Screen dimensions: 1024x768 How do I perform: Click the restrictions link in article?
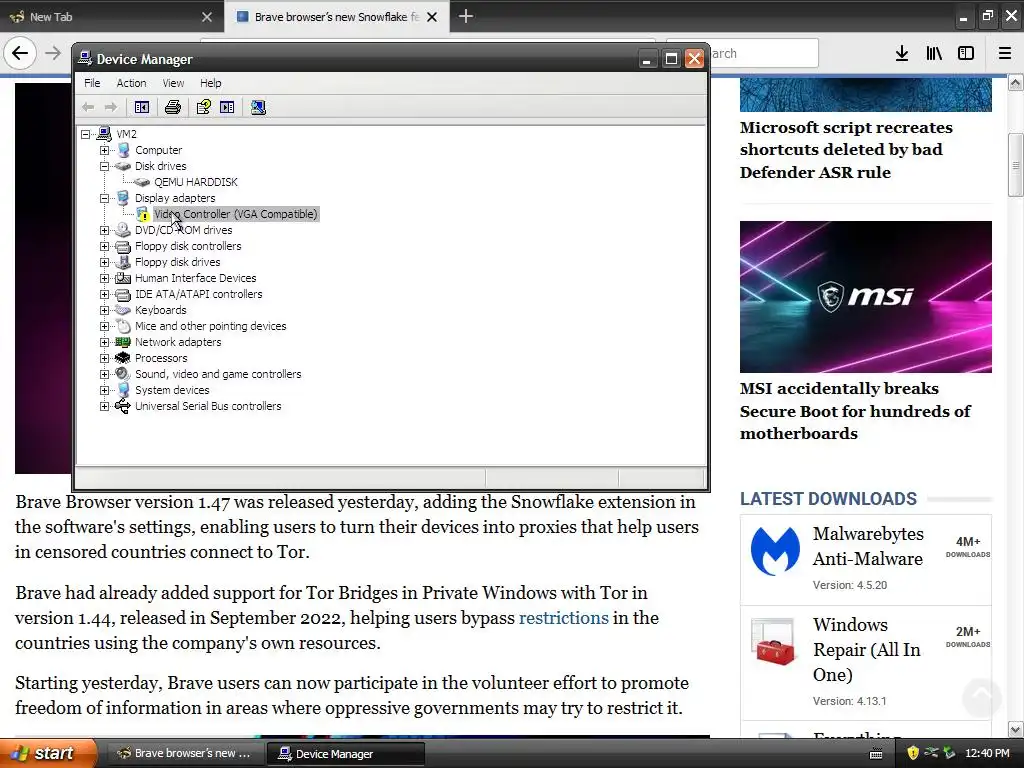pyautogui.click(x=564, y=618)
